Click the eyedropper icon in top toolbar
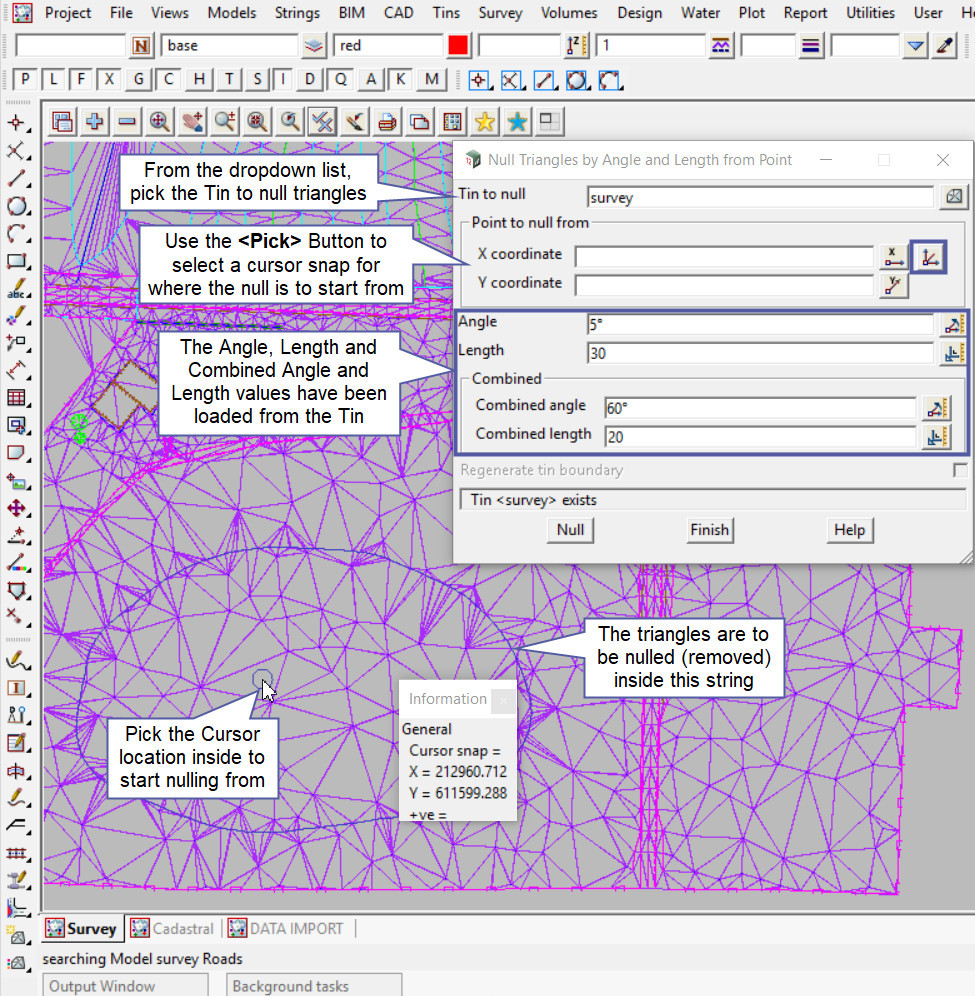 click(x=944, y=46)
